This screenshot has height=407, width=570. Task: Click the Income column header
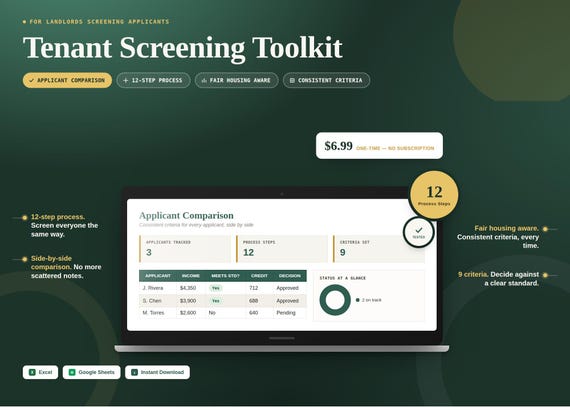190,276
